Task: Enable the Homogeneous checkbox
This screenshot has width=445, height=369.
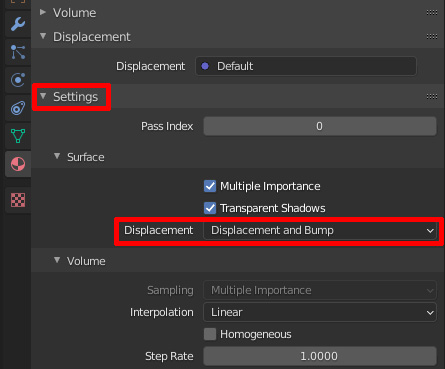Action: 210,334
